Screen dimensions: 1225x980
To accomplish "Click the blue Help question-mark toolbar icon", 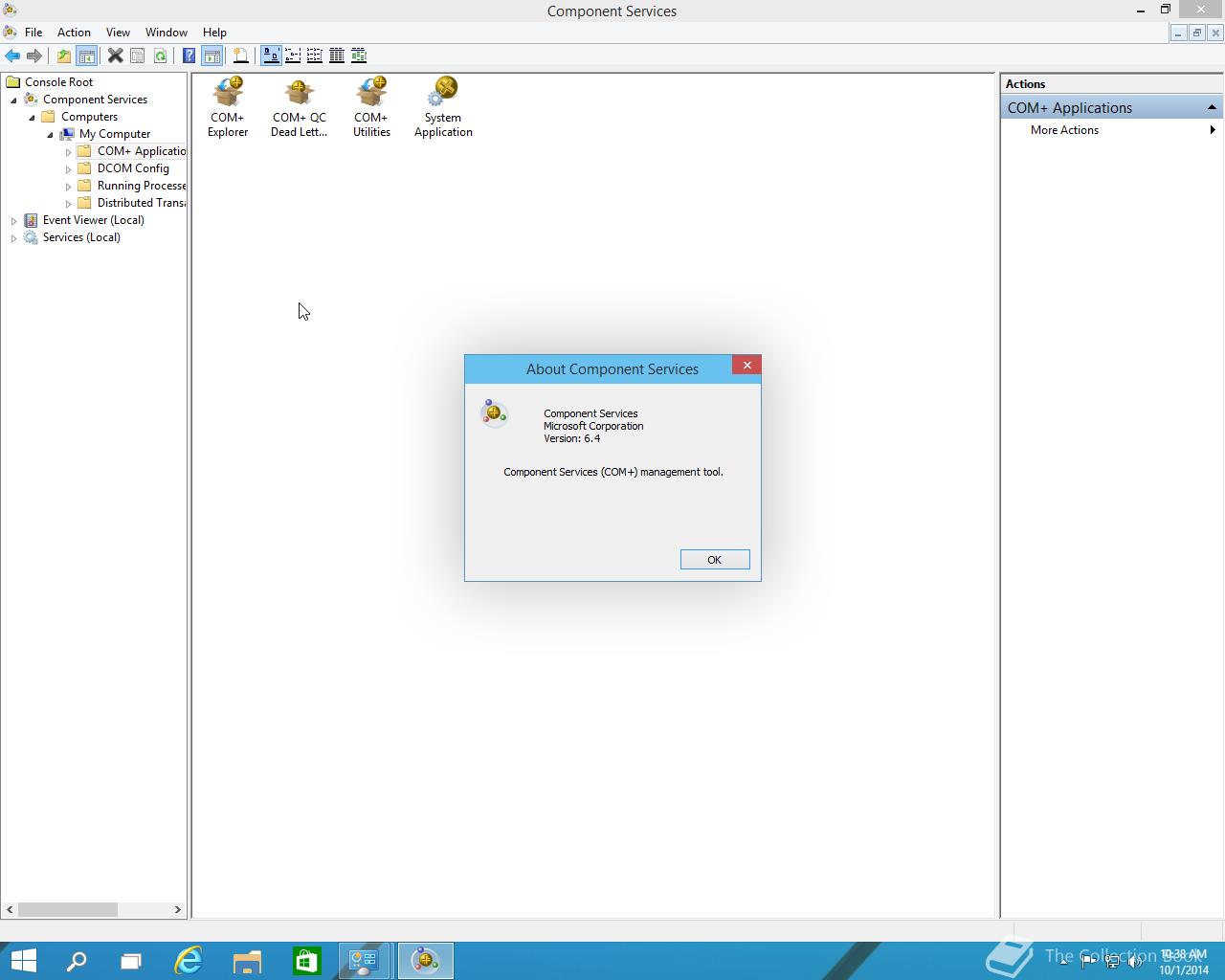I will [189, 56].
